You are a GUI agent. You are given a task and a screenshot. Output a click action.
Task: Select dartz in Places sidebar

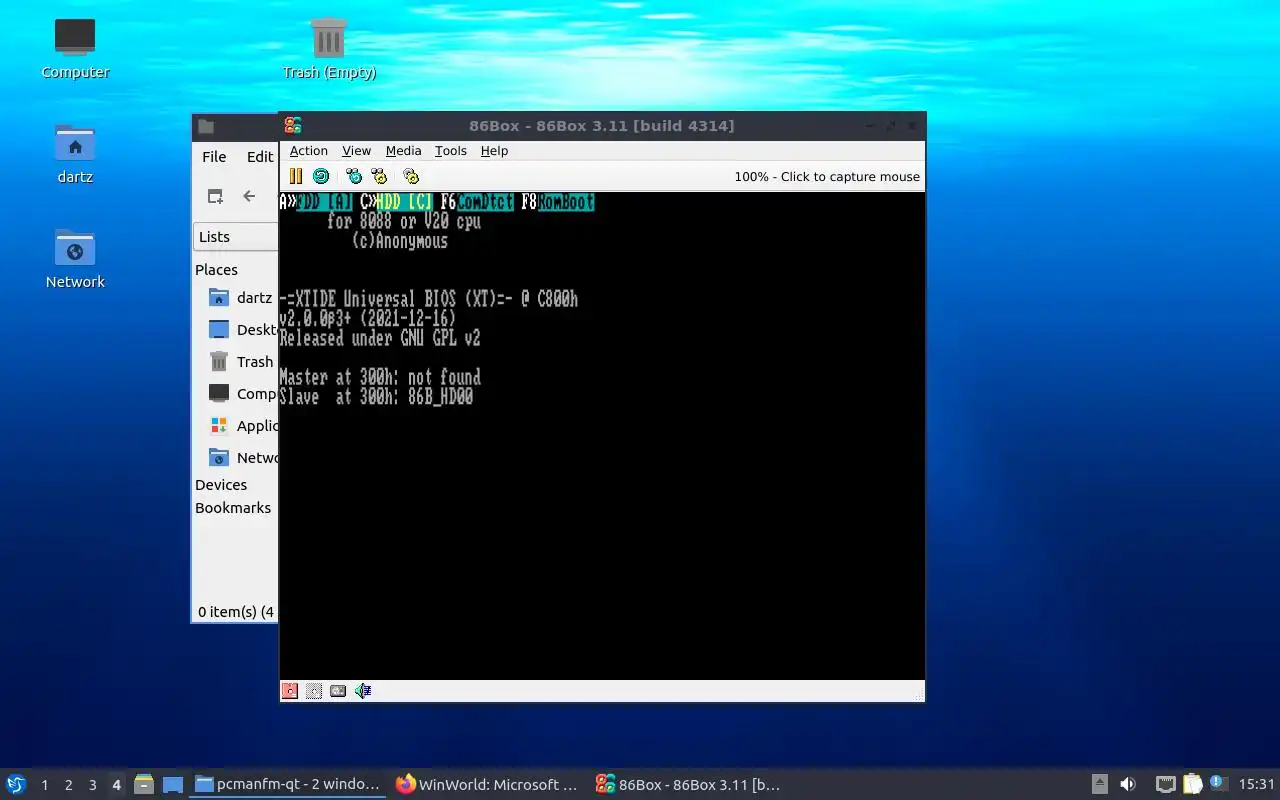[240, 297]
